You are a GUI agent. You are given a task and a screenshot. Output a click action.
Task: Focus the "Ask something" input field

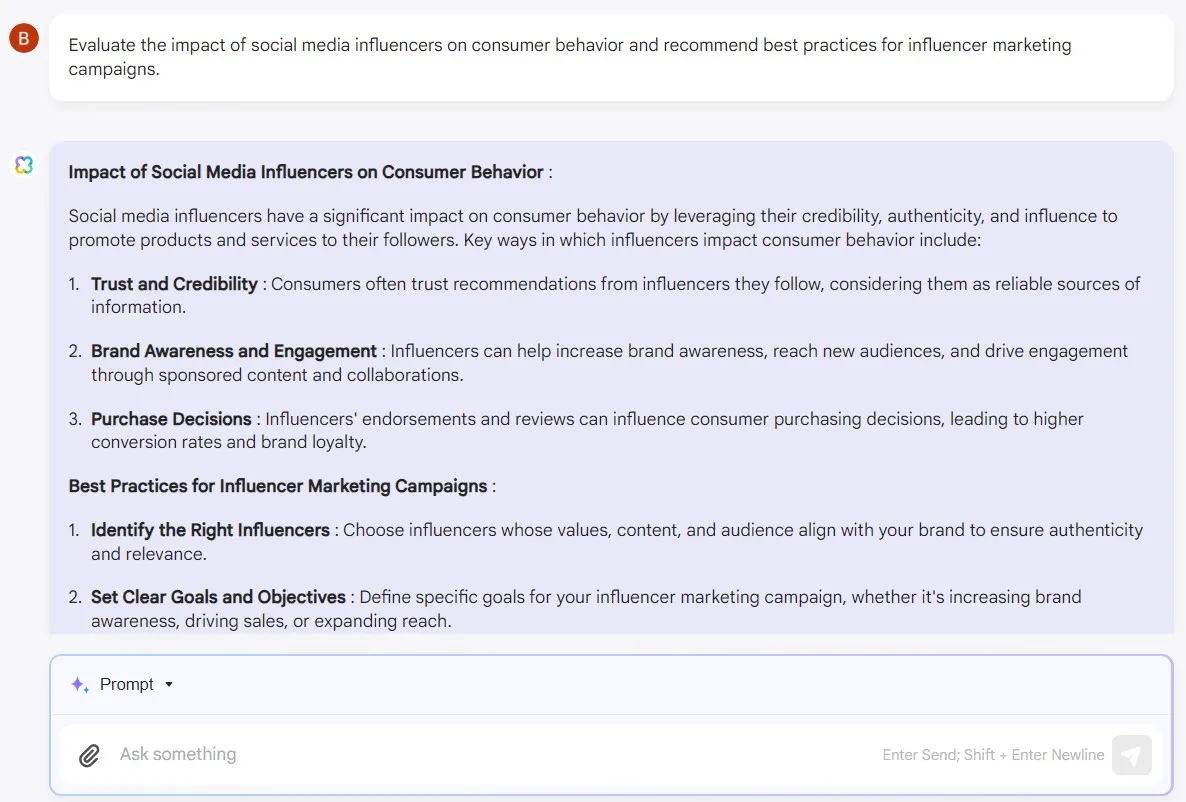[x=480, y=755]
